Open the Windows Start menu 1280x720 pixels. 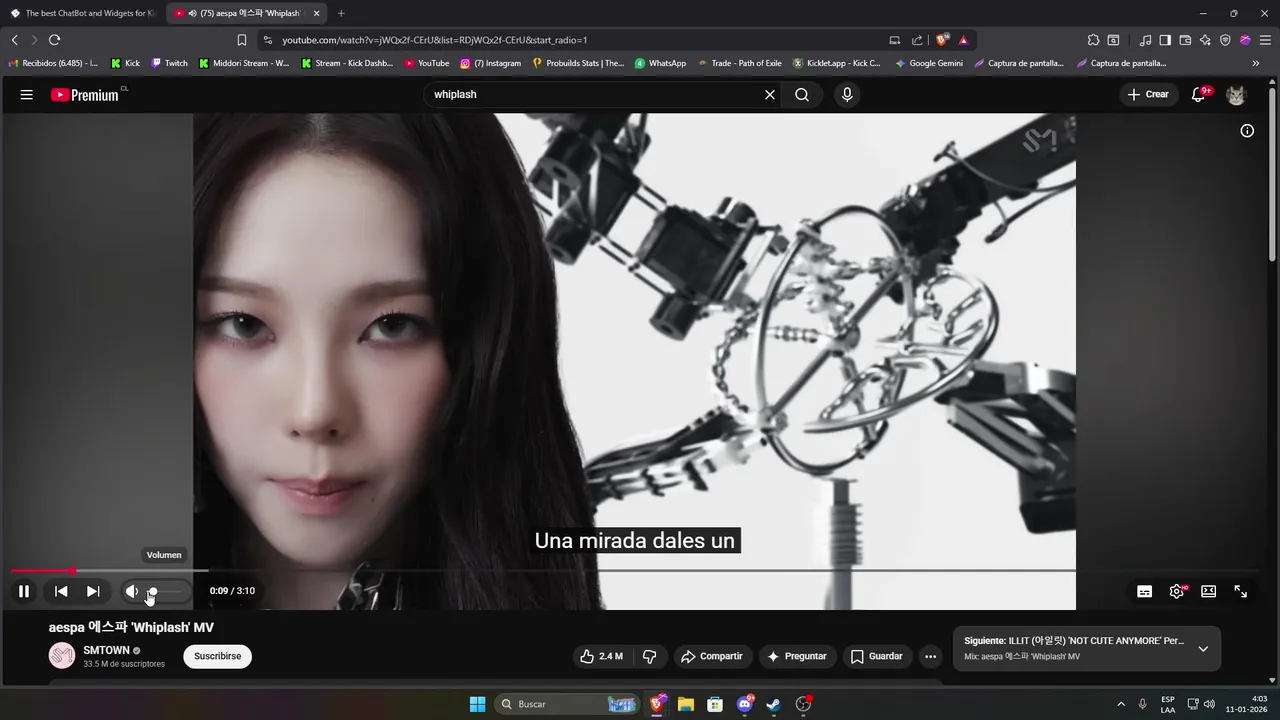click(x=478, y=704)
